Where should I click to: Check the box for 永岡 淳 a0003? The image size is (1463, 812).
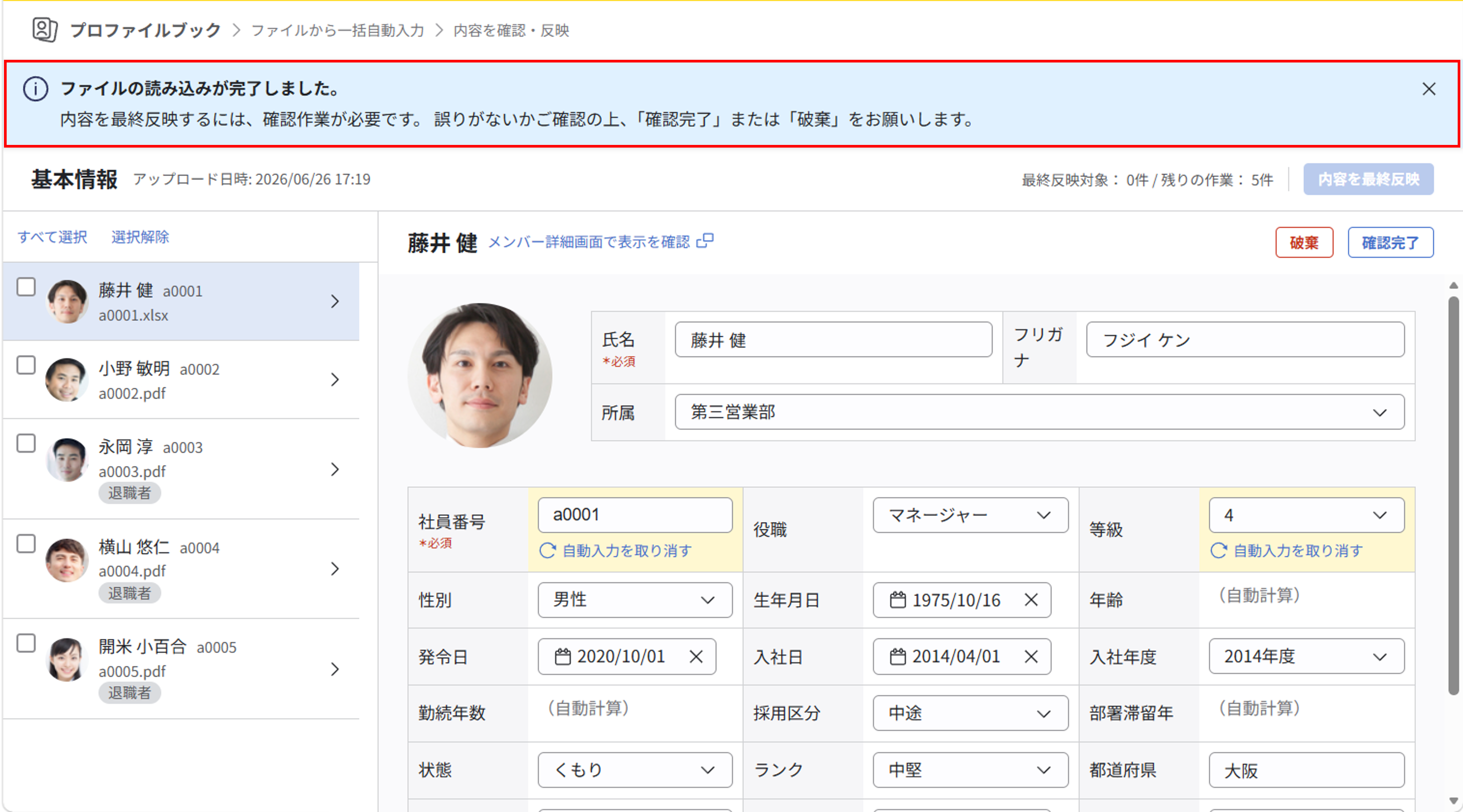26,443
